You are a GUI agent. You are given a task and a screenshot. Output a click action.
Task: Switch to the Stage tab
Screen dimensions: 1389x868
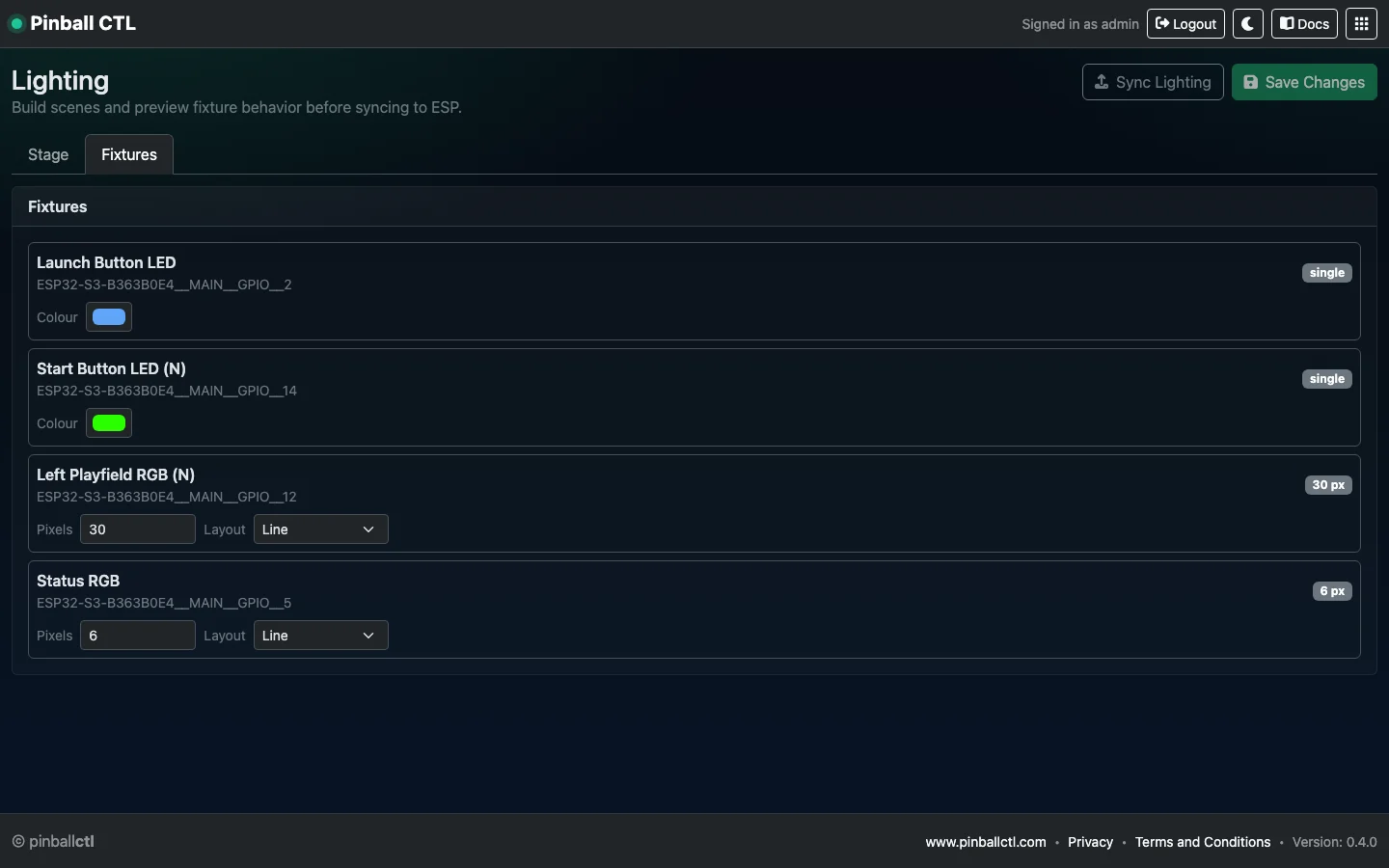coord(47,154)
